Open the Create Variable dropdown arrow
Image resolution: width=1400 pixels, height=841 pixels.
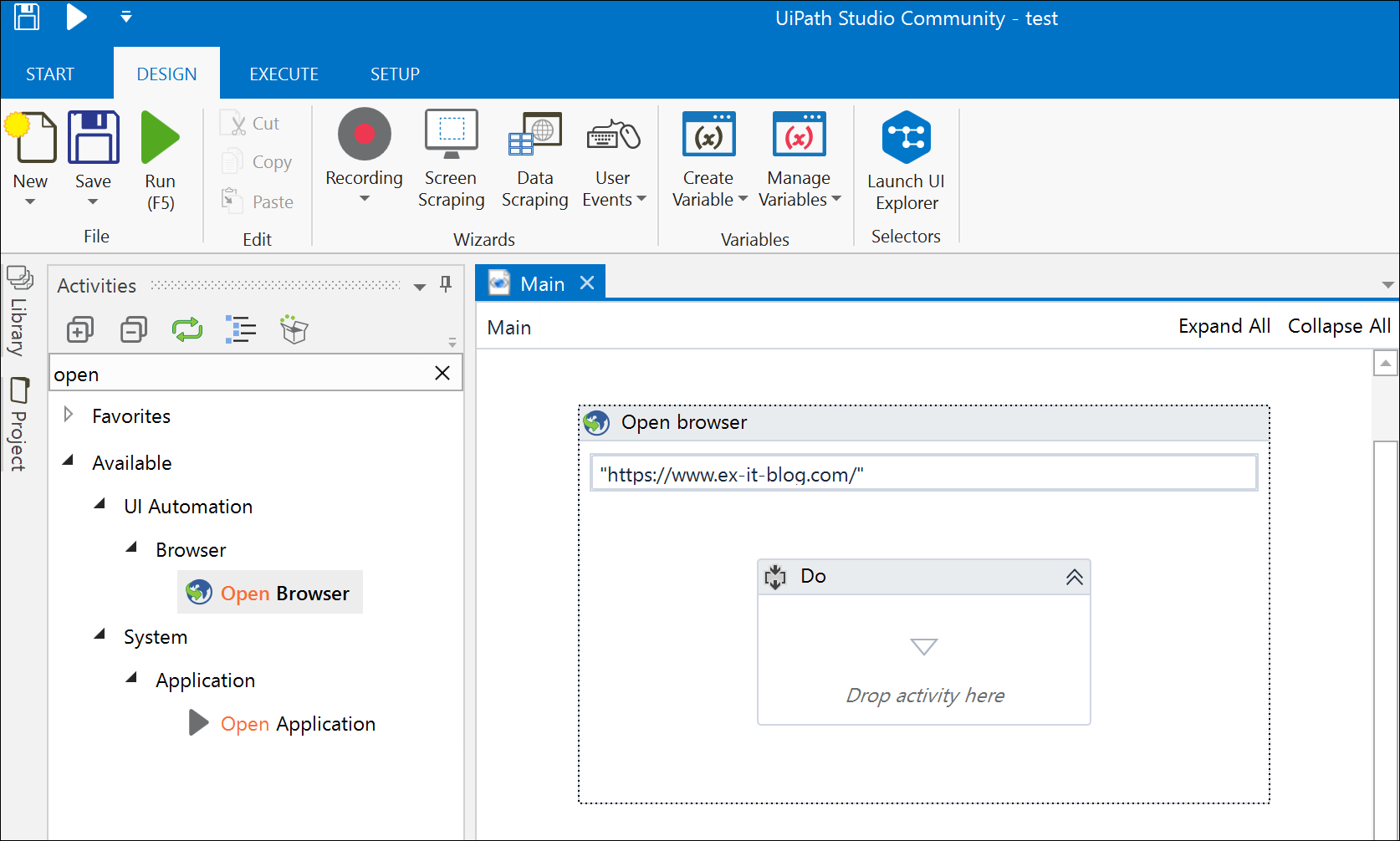pos(743,199)
